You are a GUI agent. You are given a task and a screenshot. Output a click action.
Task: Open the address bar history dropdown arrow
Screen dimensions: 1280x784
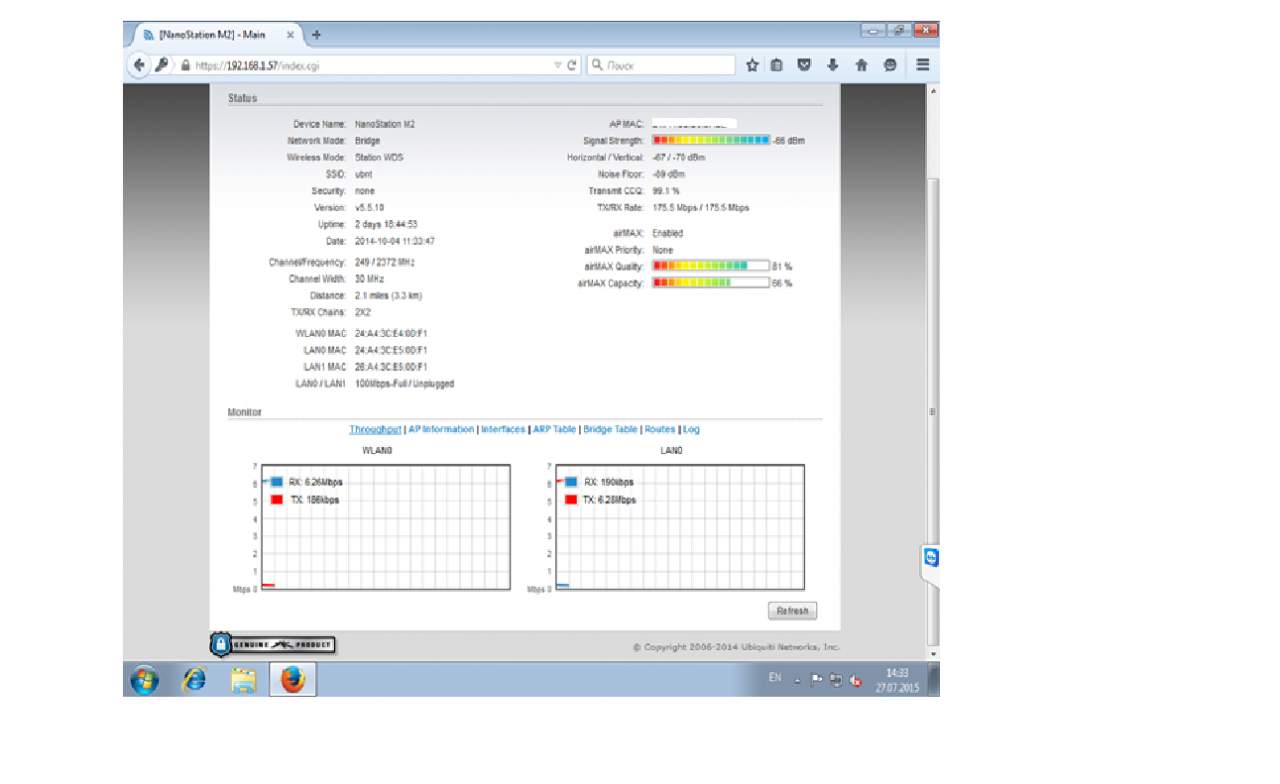[x=558, y=65]
